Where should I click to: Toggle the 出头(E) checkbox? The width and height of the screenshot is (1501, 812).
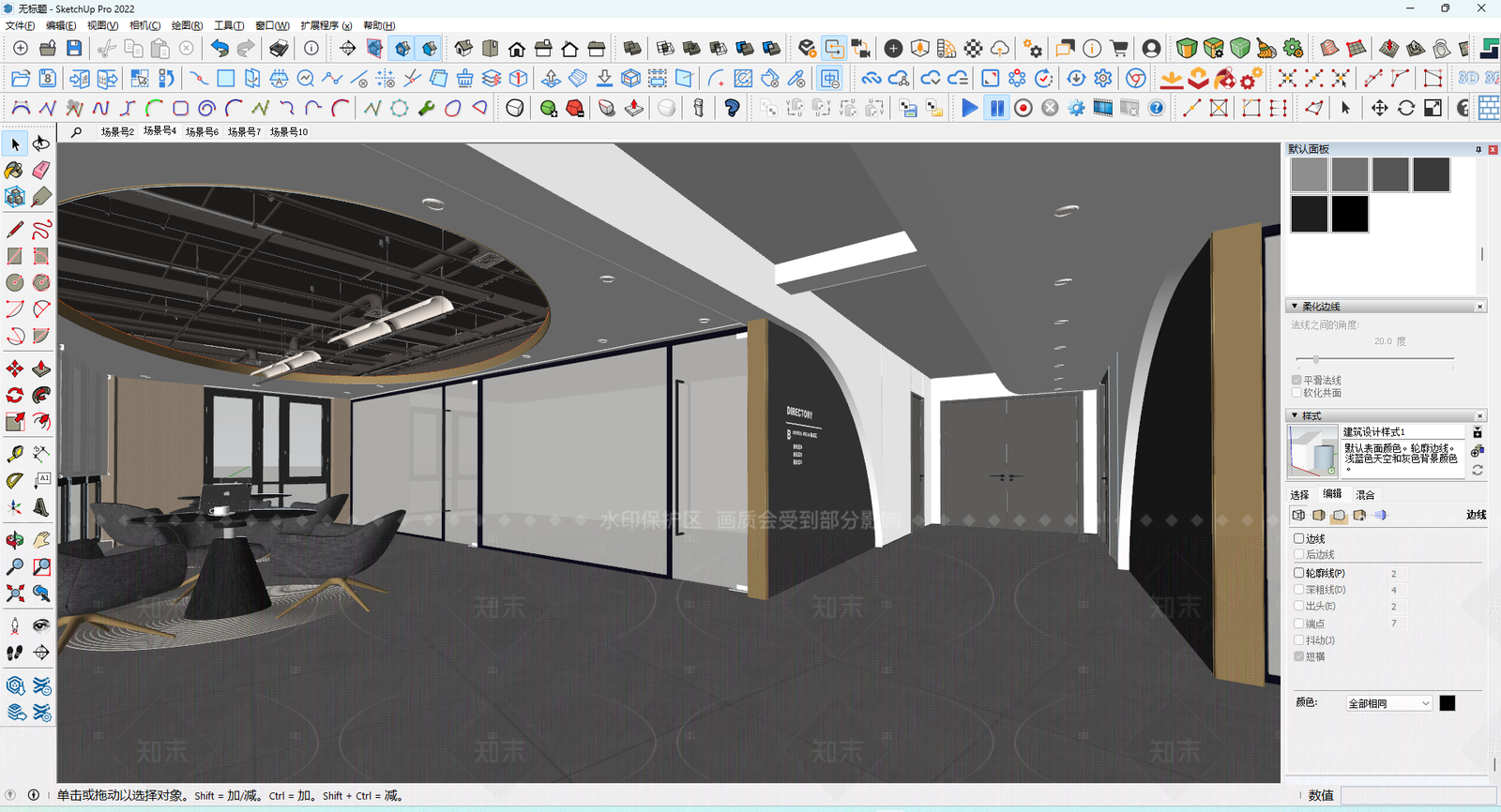(x=1299, y=606)
